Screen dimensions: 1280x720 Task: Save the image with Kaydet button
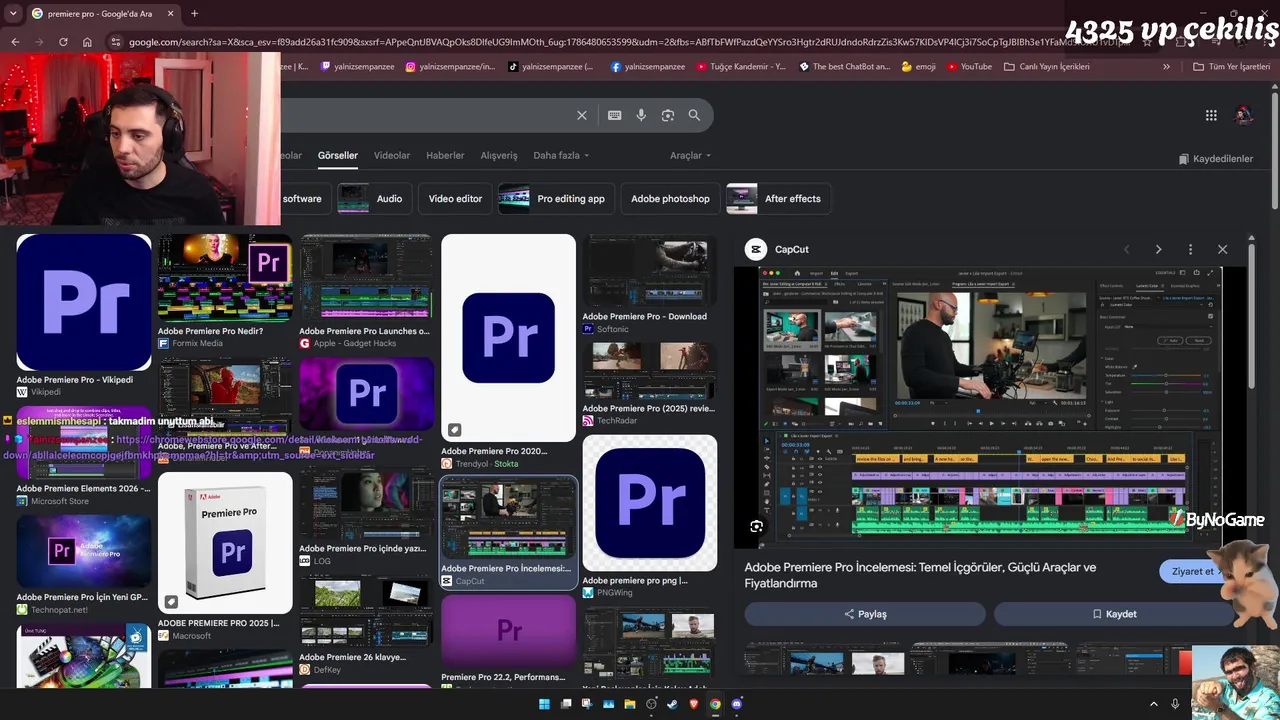tap(1113, 614)
